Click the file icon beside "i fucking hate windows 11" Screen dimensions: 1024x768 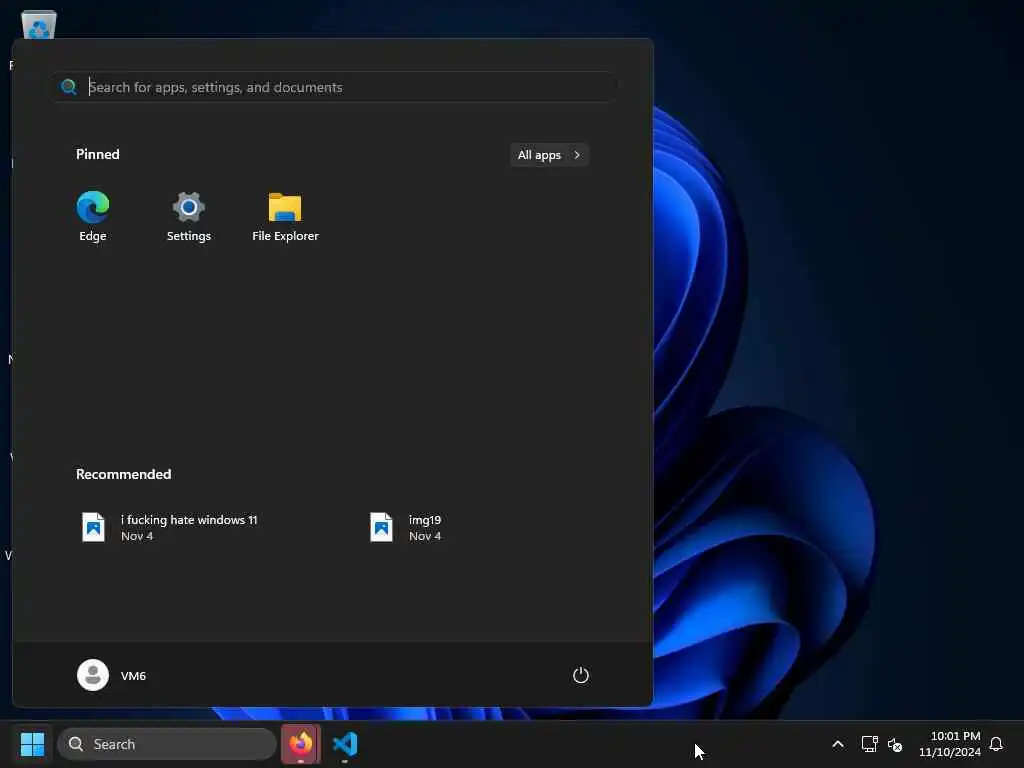pos(93,527)
